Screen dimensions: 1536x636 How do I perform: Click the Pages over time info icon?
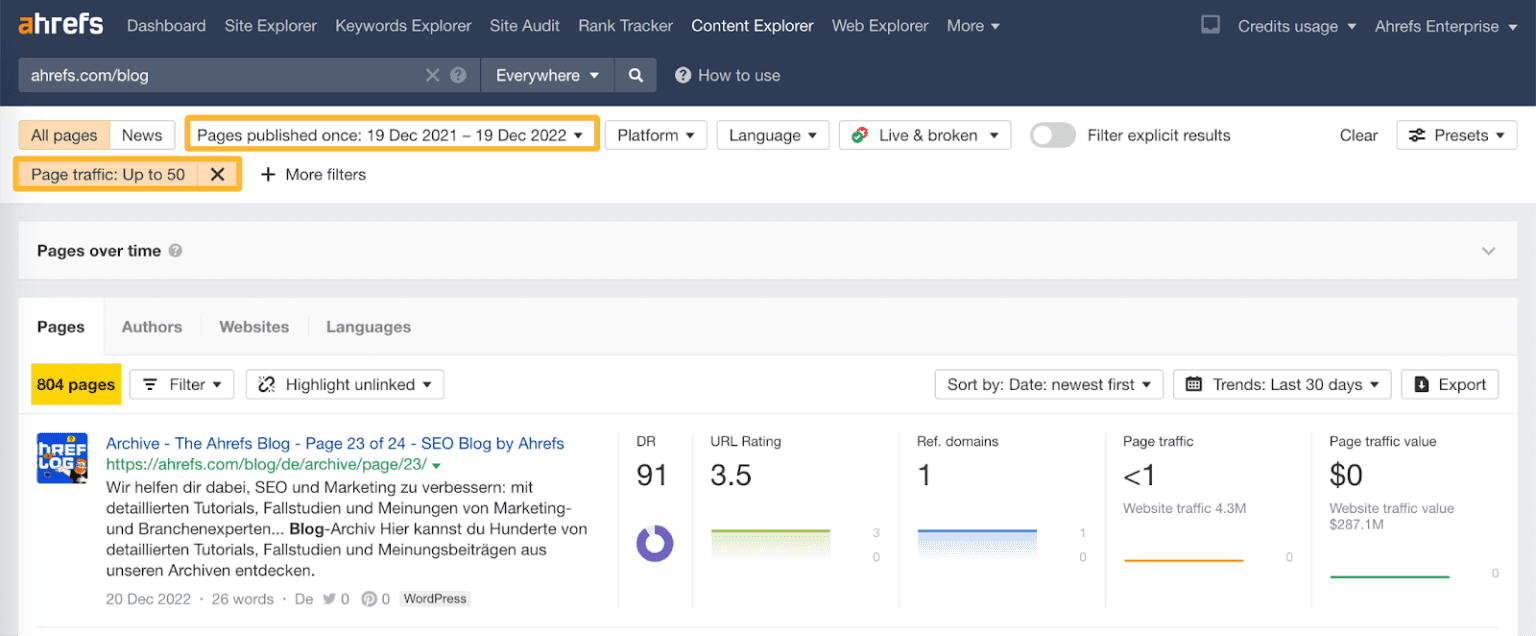tap(176, 251)
